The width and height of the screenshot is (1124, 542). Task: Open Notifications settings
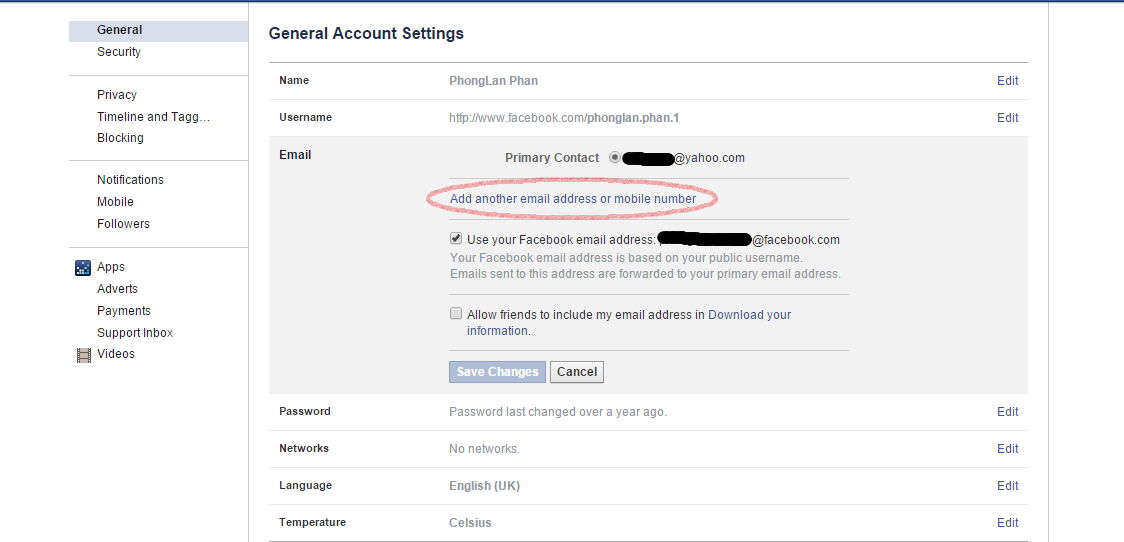click(x=130, y=180)
